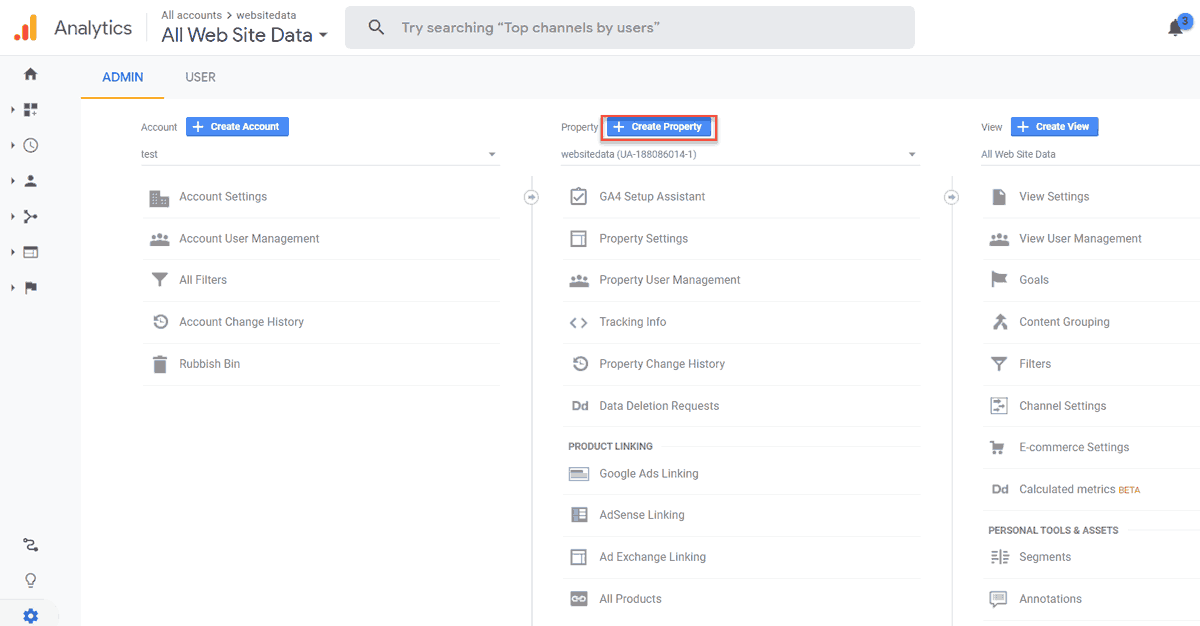1200x626 pixels.
Task: Click the Create View button
Action: [1055, 127]
